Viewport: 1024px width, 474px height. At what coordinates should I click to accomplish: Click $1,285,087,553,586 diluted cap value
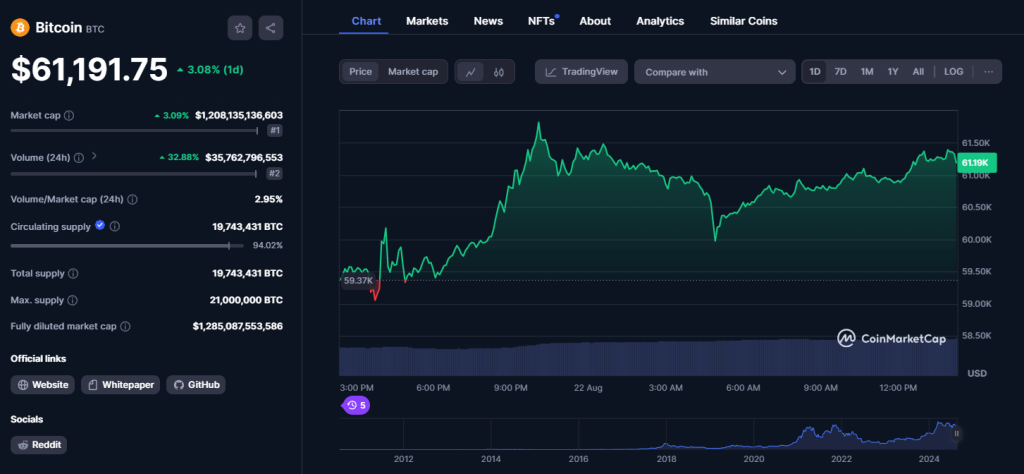pos(238,326)
